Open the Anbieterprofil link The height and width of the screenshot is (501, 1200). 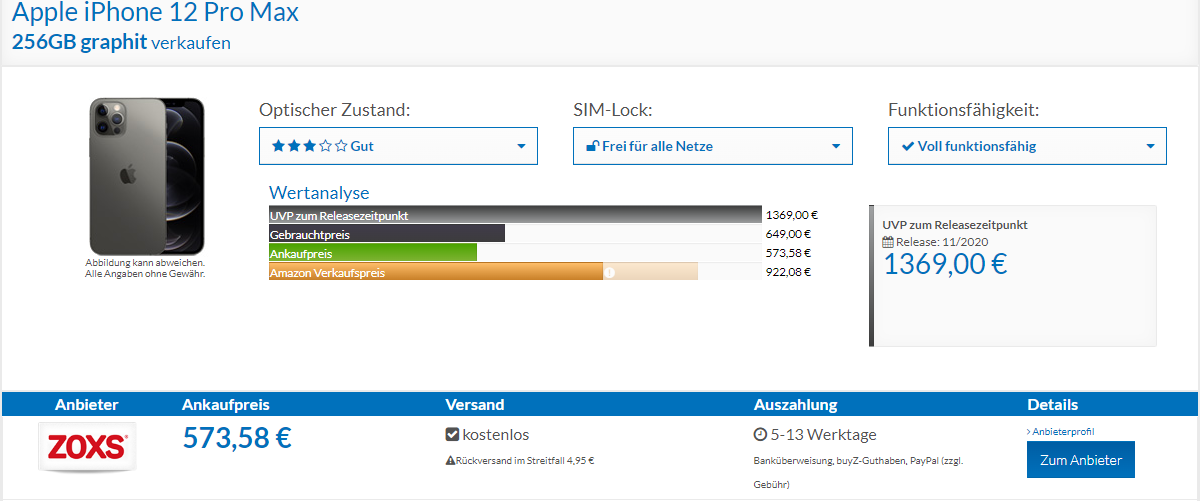(x=1061, y=431)
